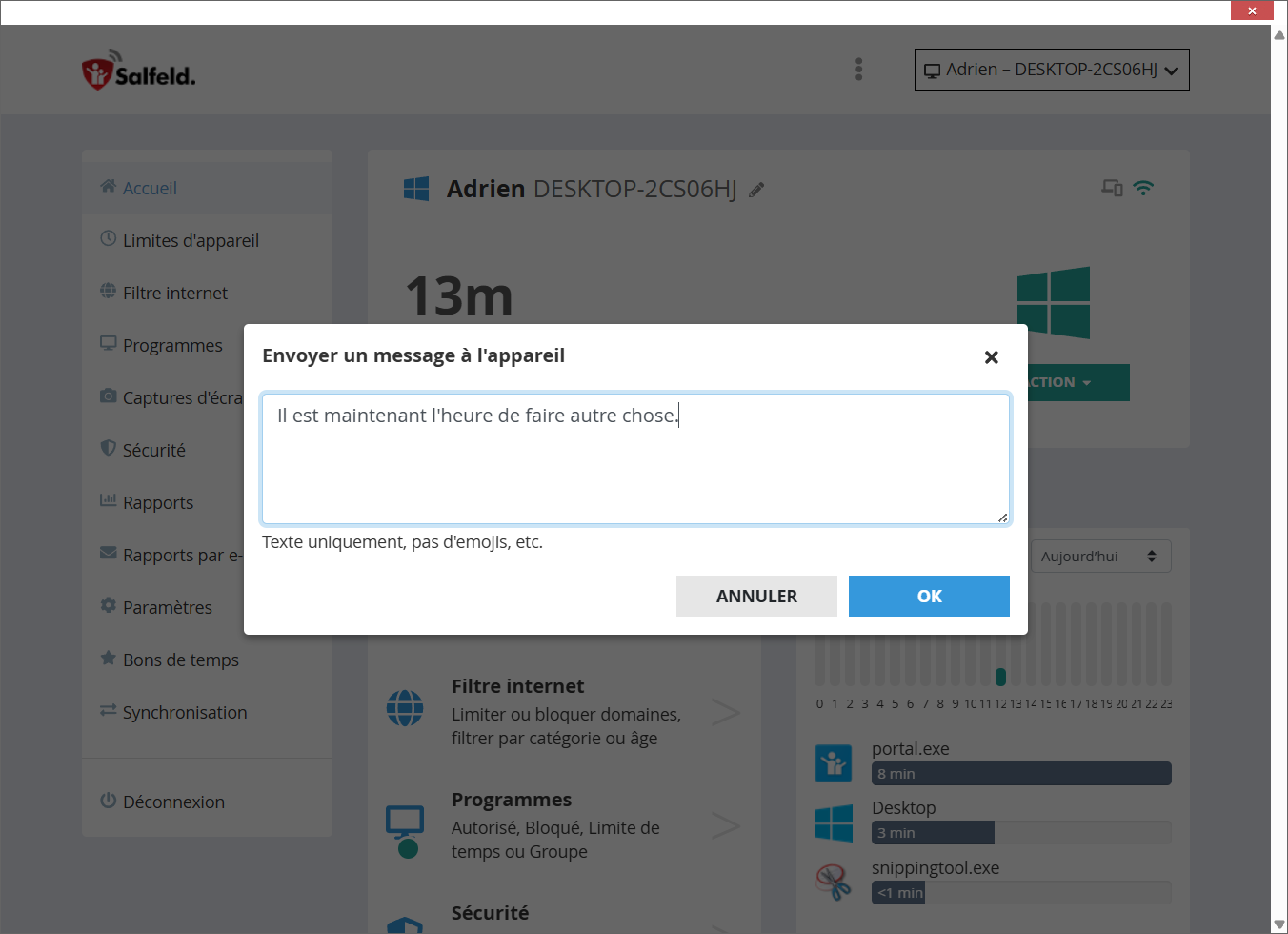Click the "Texte uniquement, pas d'emojis, etc." hint
Screen dimensions: 1288x934
coord(402,542)
